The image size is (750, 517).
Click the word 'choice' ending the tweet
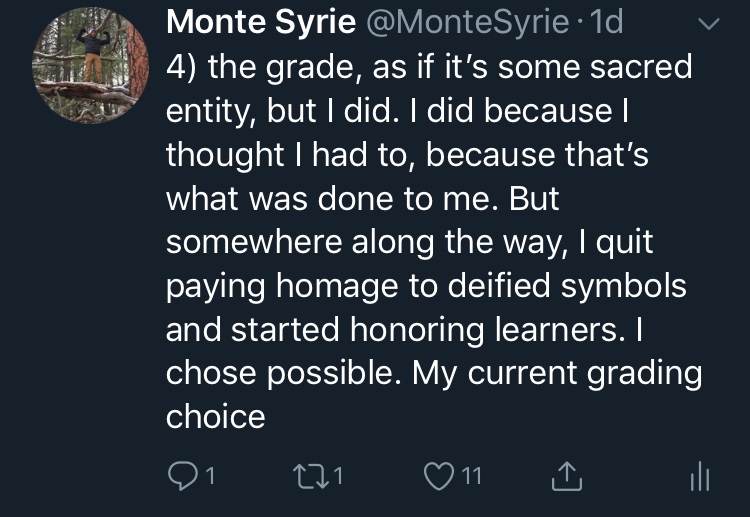215,415
